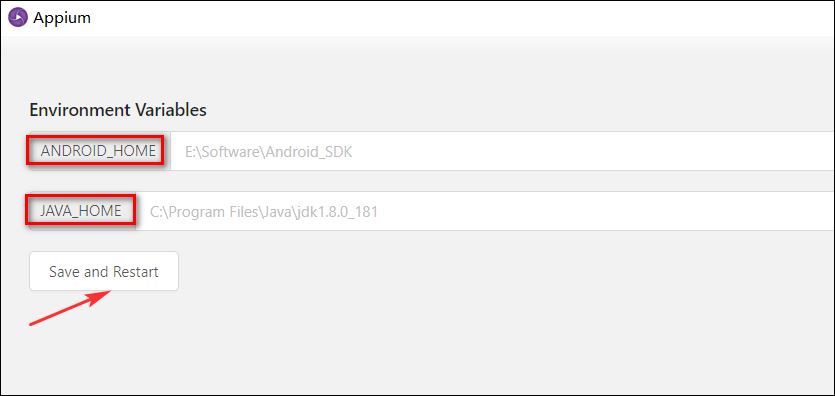
Task: Click the word Variables in the section heading
Action: point(170,110)
